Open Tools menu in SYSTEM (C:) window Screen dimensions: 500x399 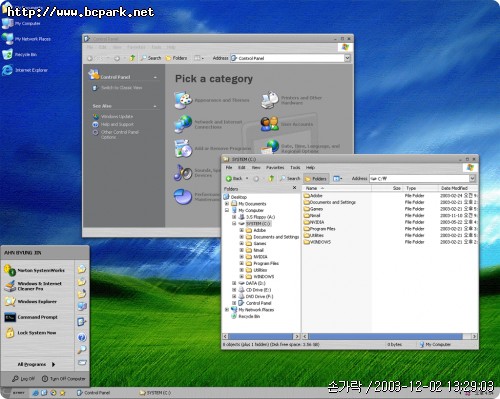(295, 167)
